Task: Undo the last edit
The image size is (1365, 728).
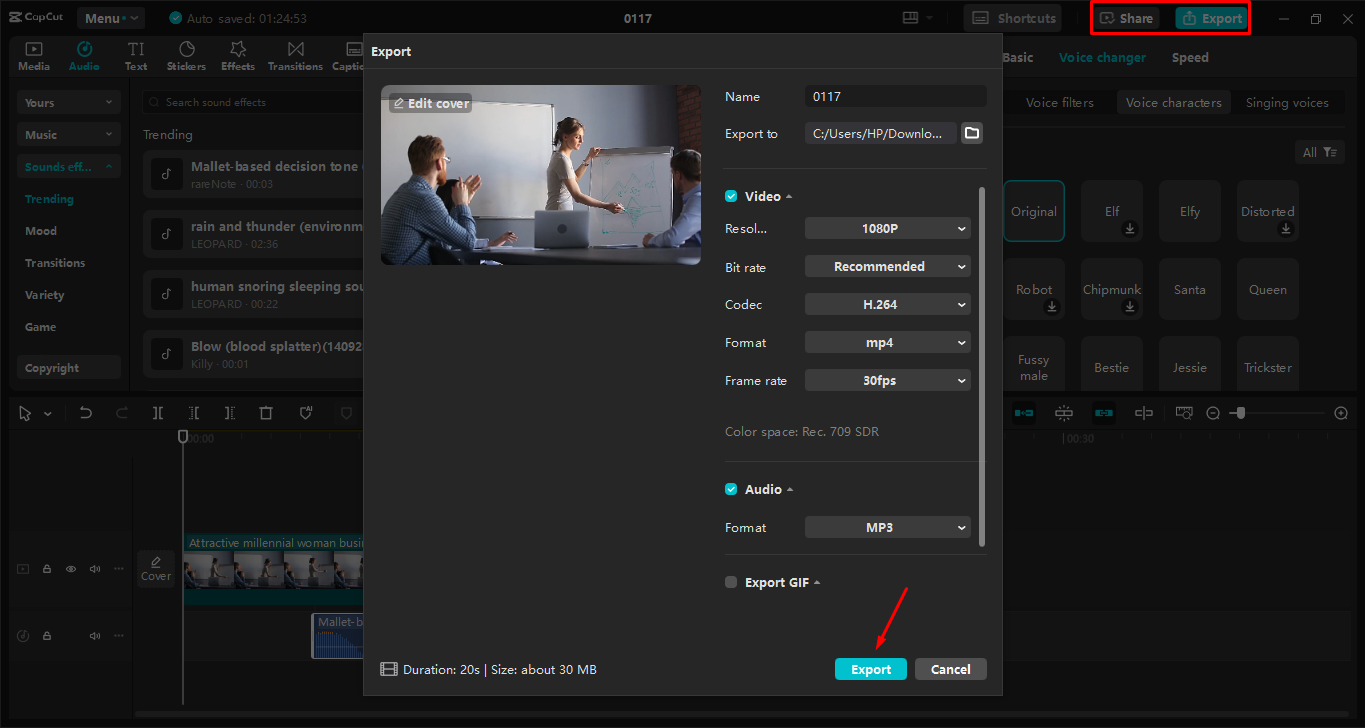Action: (86, 413)
